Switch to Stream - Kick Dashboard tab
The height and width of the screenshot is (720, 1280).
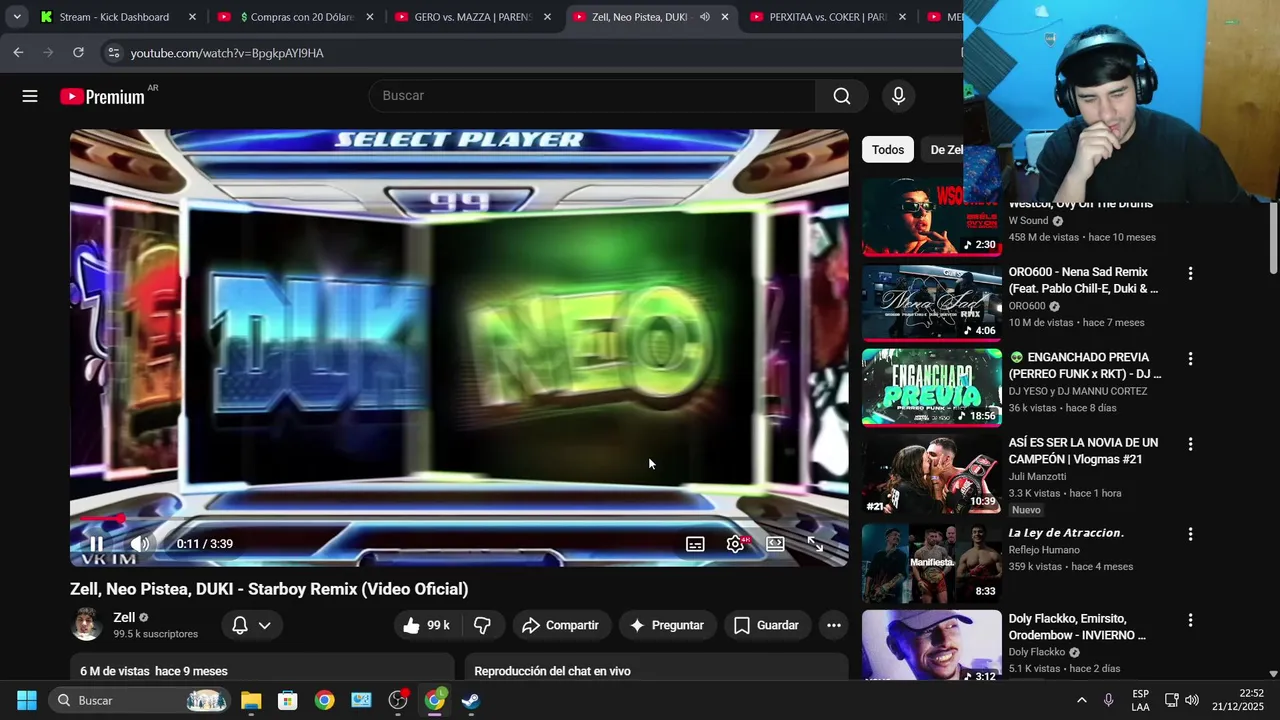click(114, 17)
